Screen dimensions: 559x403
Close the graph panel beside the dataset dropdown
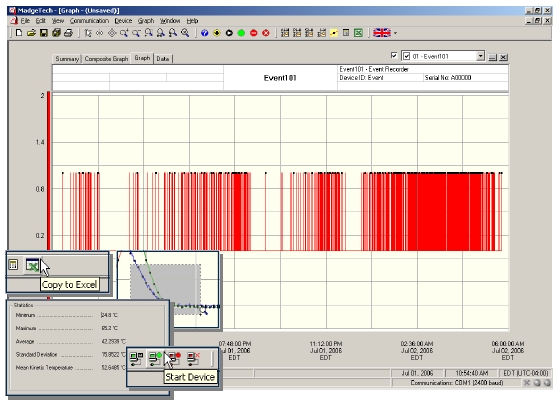[x=503, y=57]
